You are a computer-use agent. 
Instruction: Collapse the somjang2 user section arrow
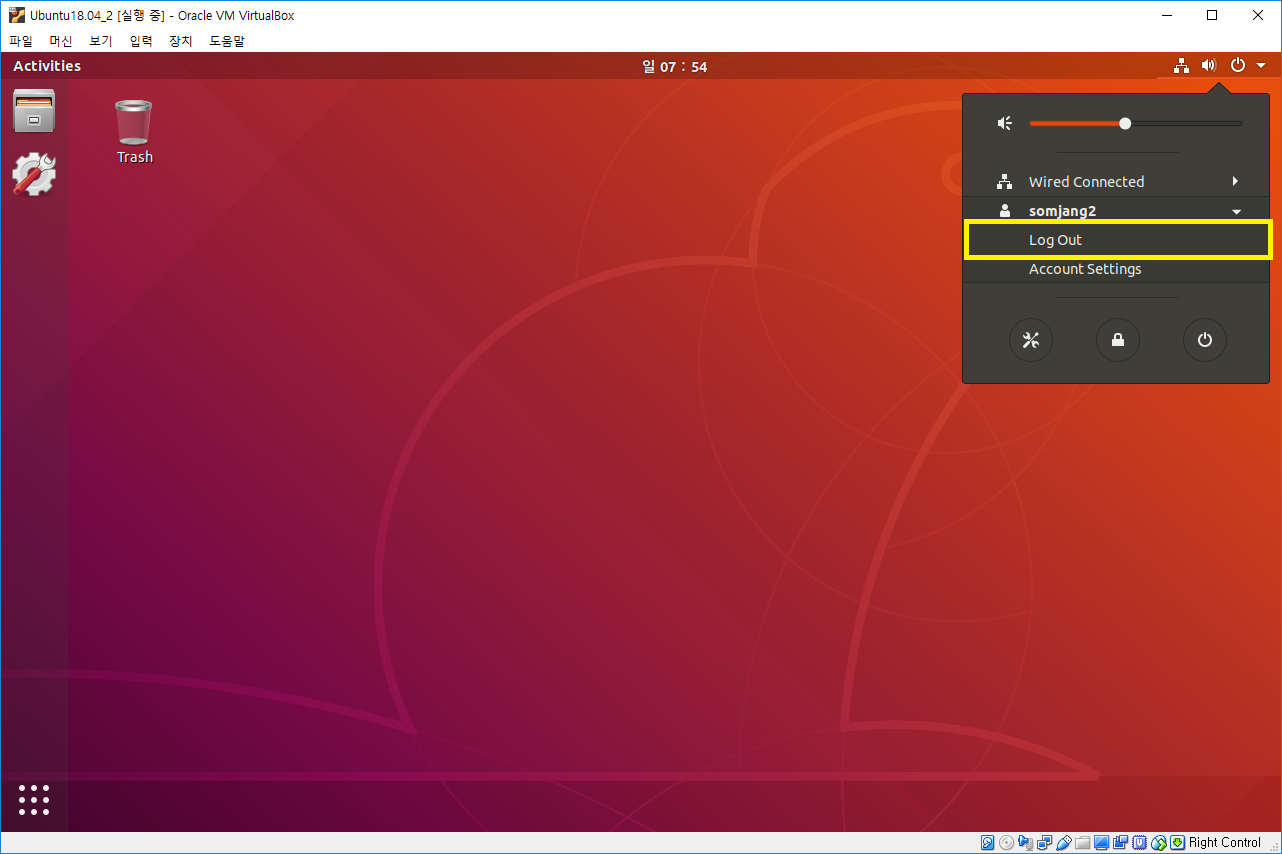point(1237,212)
